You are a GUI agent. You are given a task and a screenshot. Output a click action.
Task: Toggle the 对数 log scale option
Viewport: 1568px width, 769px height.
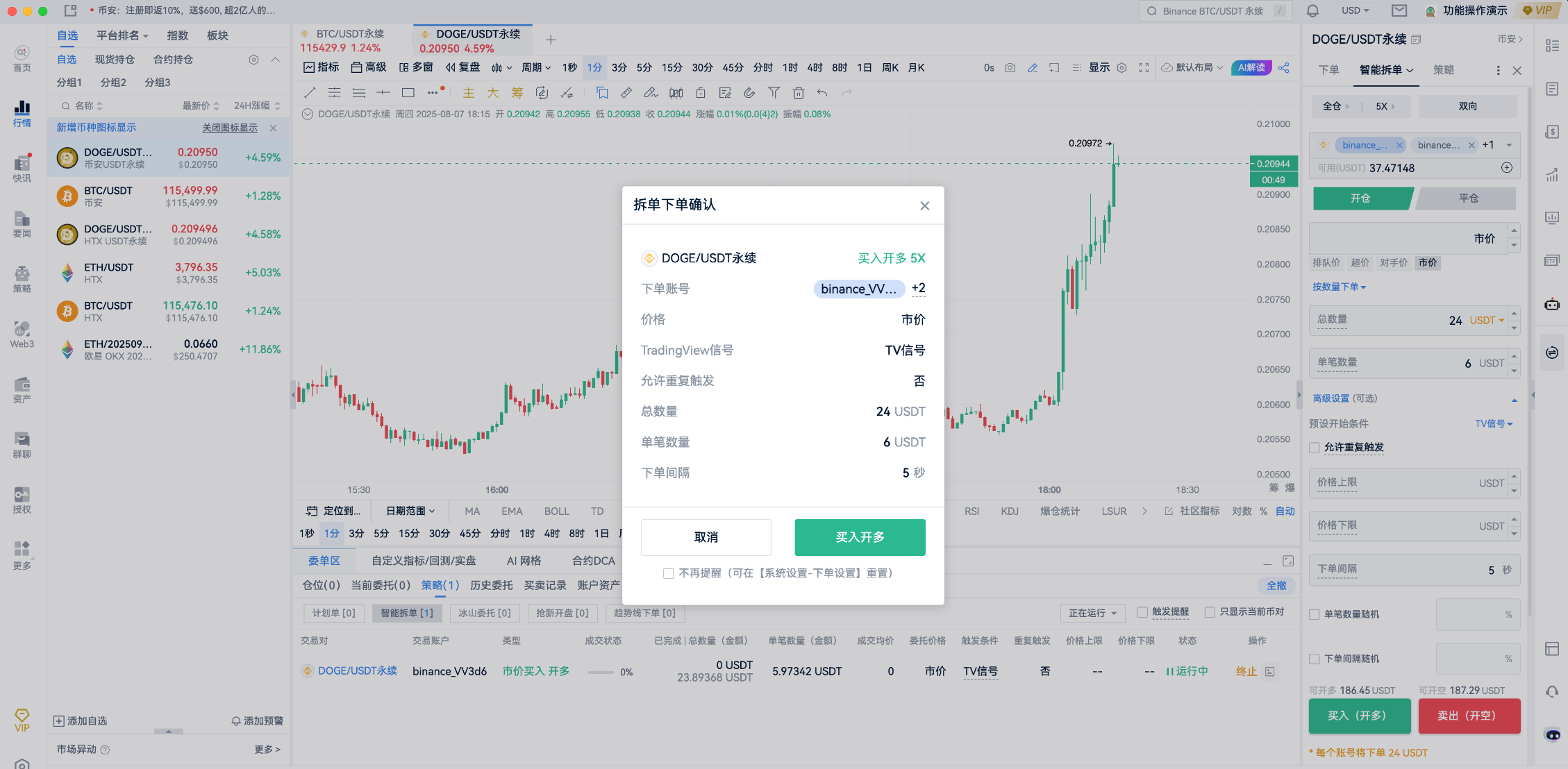[x=1242, y=511]
